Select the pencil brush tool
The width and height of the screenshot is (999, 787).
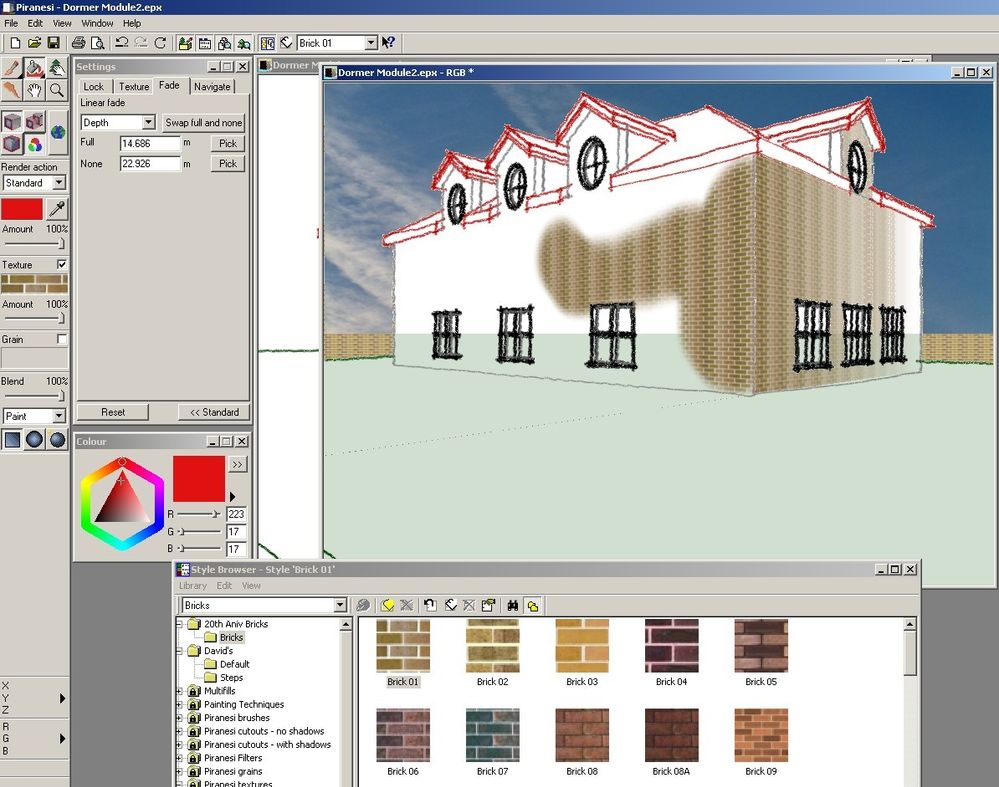(11, 68)
